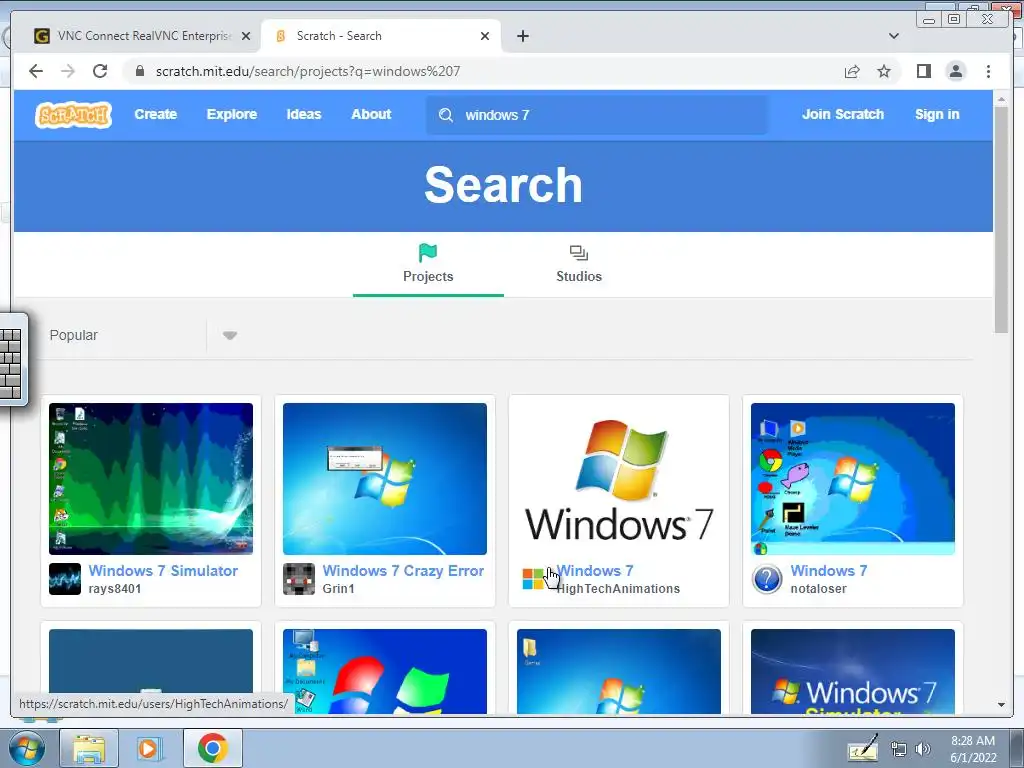The image size is (1024, 768).
Task: Click the Projects flag icon
Action: tap(428, 253)
